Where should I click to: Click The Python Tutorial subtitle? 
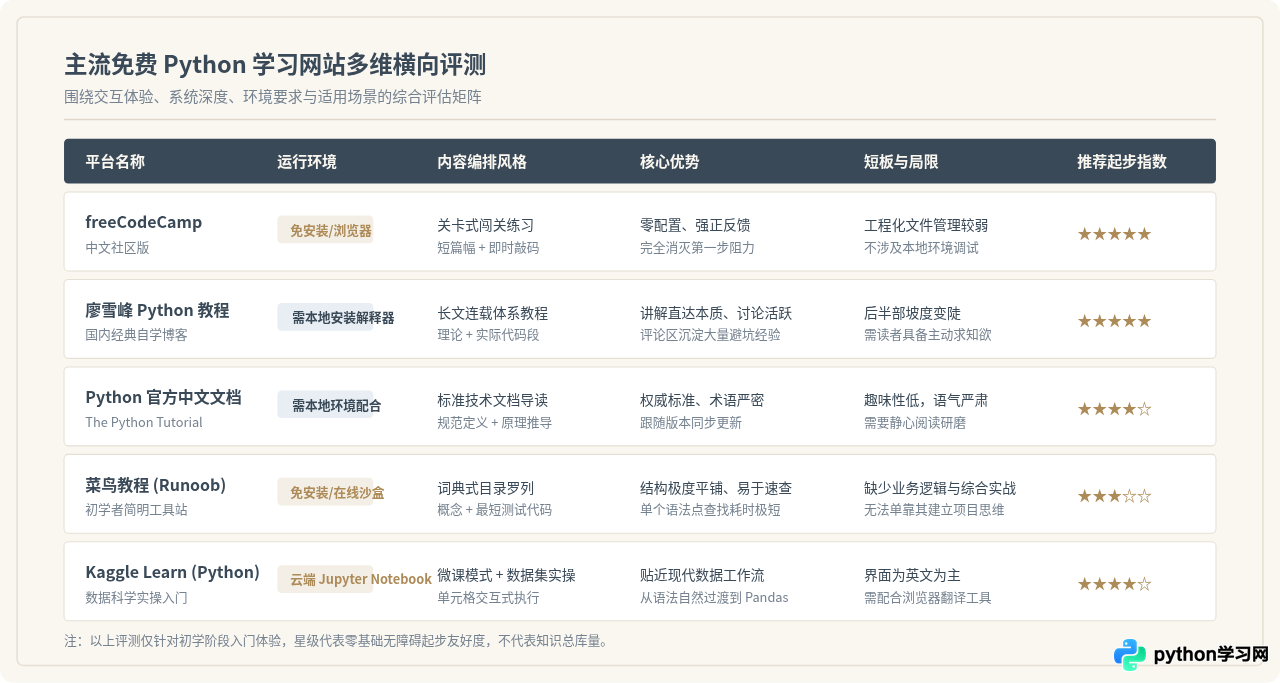click(x=144, y=422)
